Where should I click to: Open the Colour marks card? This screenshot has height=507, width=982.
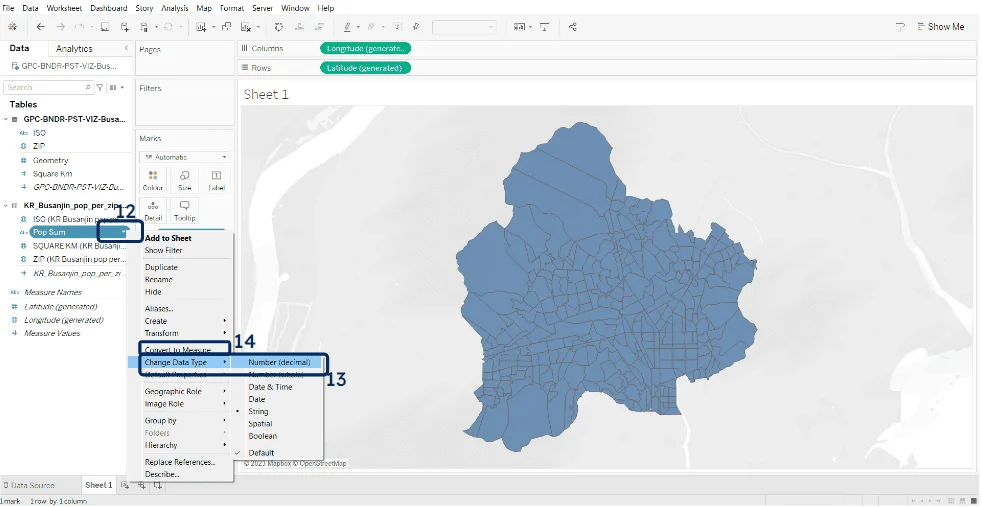[153, 180]
